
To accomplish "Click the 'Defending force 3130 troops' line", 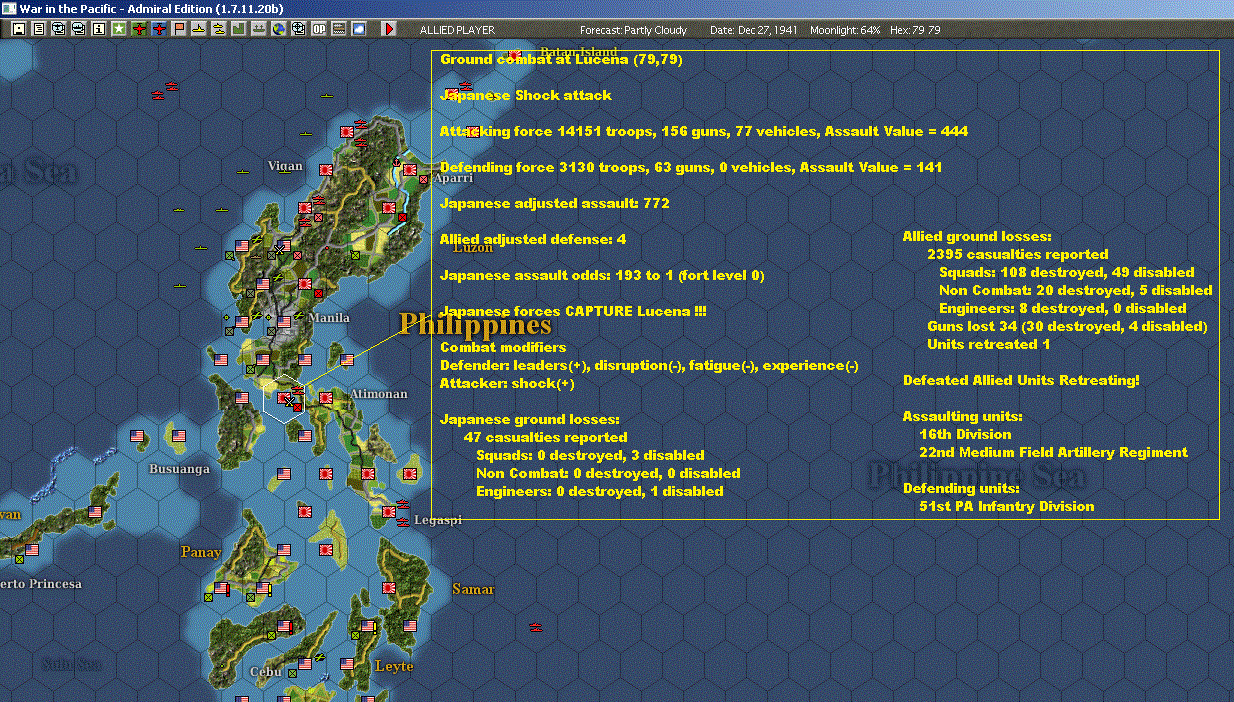I will pyautogui.click(x=691, y=167).
